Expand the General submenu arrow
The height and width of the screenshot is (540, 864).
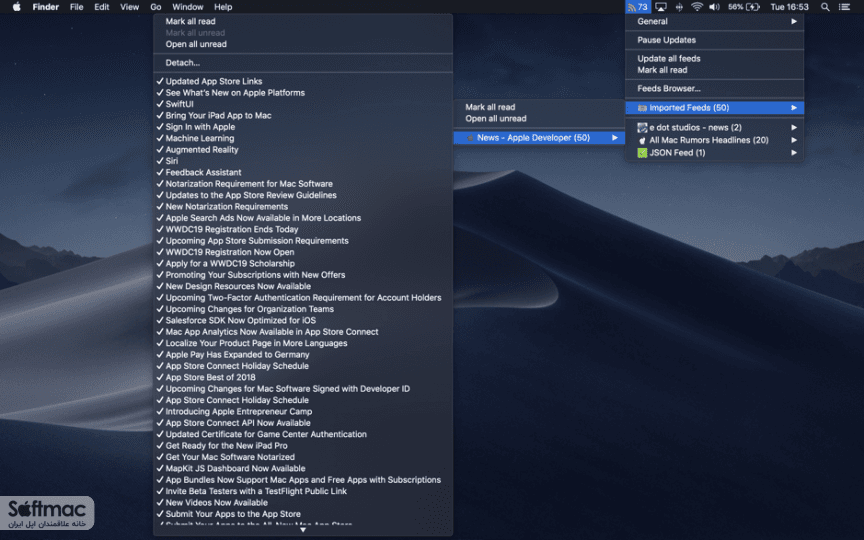tap(794, 21)
